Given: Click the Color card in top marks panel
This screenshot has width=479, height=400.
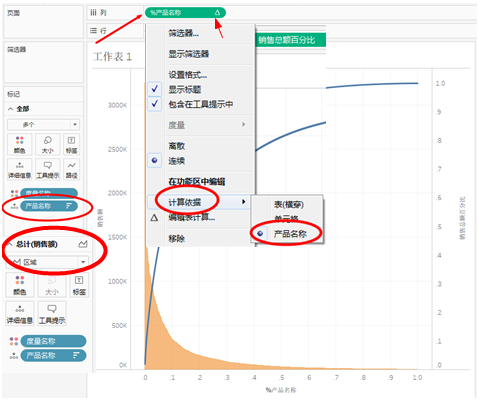Looking at the screenshot, I should tap(19, 144).
